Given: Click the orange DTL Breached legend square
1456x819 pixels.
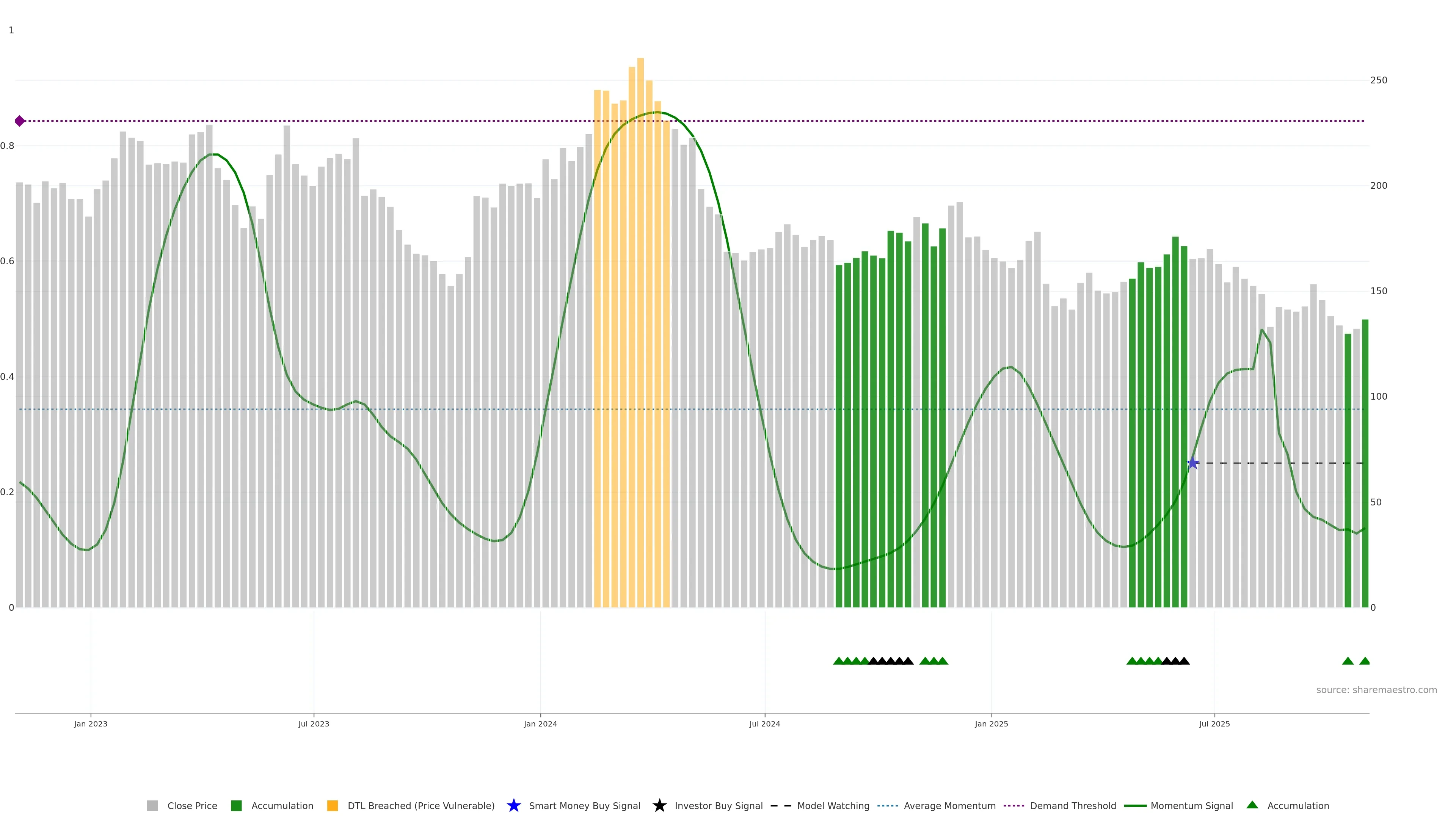Looking at the screenshot, I should point(333,805).
